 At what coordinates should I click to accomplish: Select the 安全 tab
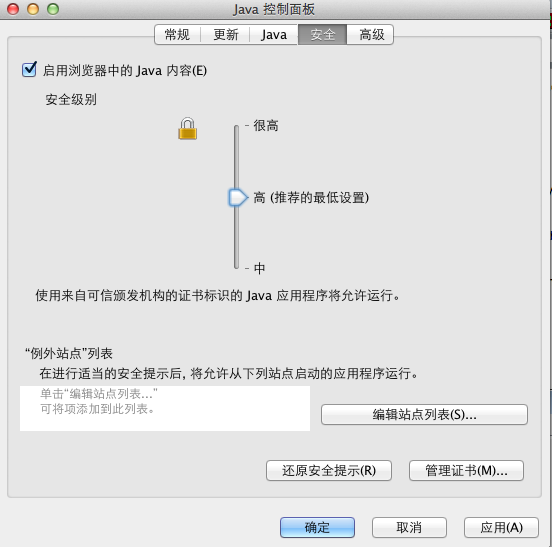[322, 34]
